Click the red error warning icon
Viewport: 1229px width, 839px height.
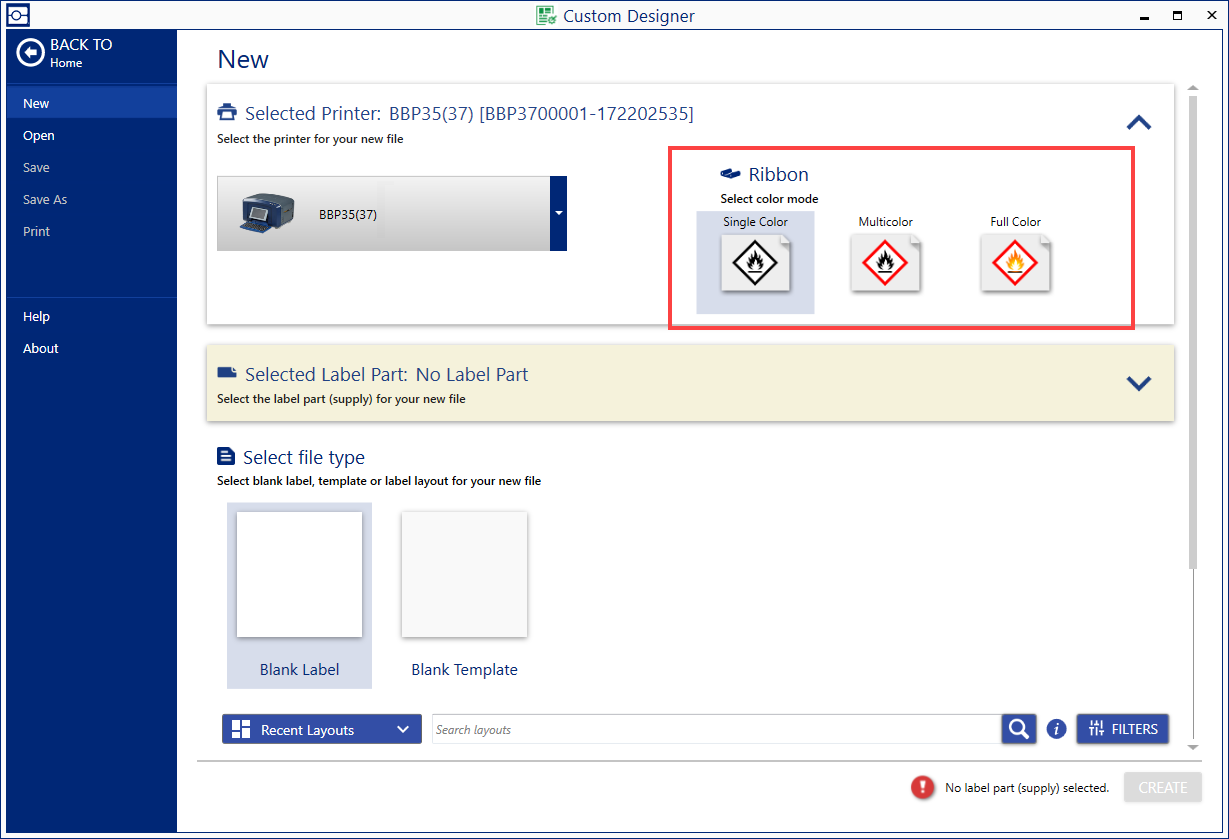922,787
